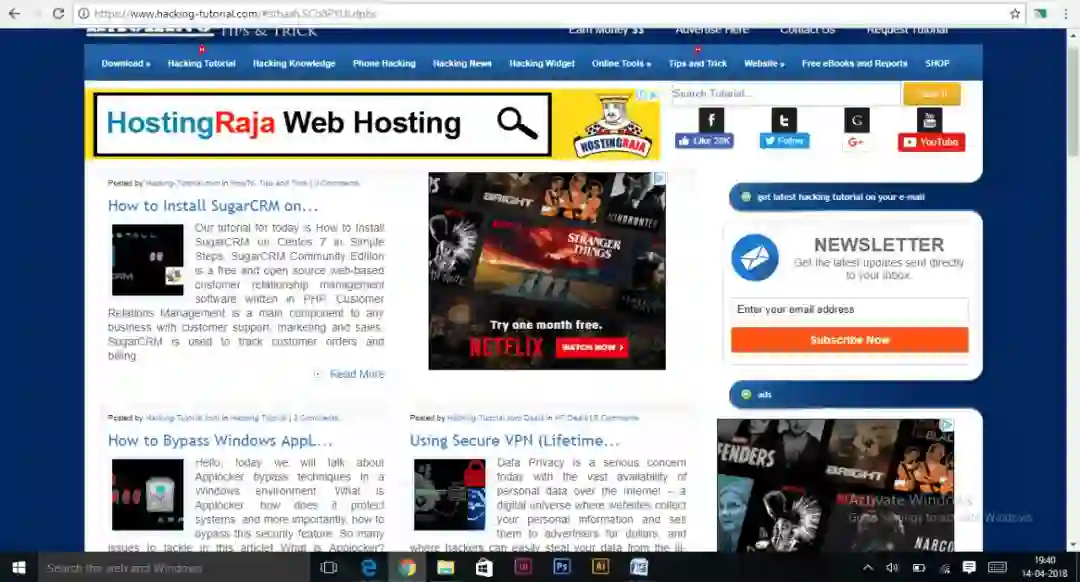Open the SHOP menu item
This screenshot has width=1080, height=582.
[x=937, y=63]
